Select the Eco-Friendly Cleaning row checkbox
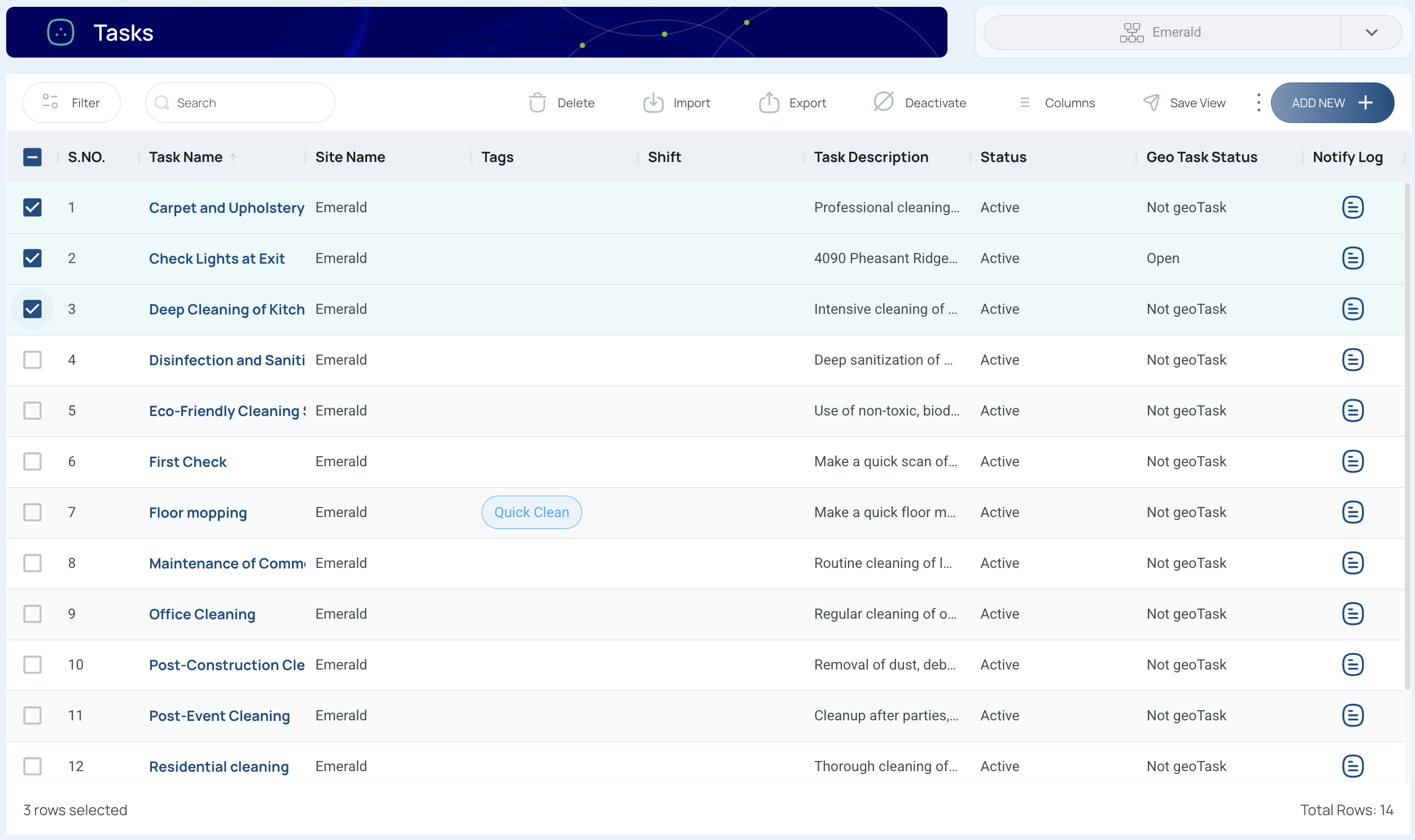Viewport: 1415px width, 840px height. coord(32,410)
